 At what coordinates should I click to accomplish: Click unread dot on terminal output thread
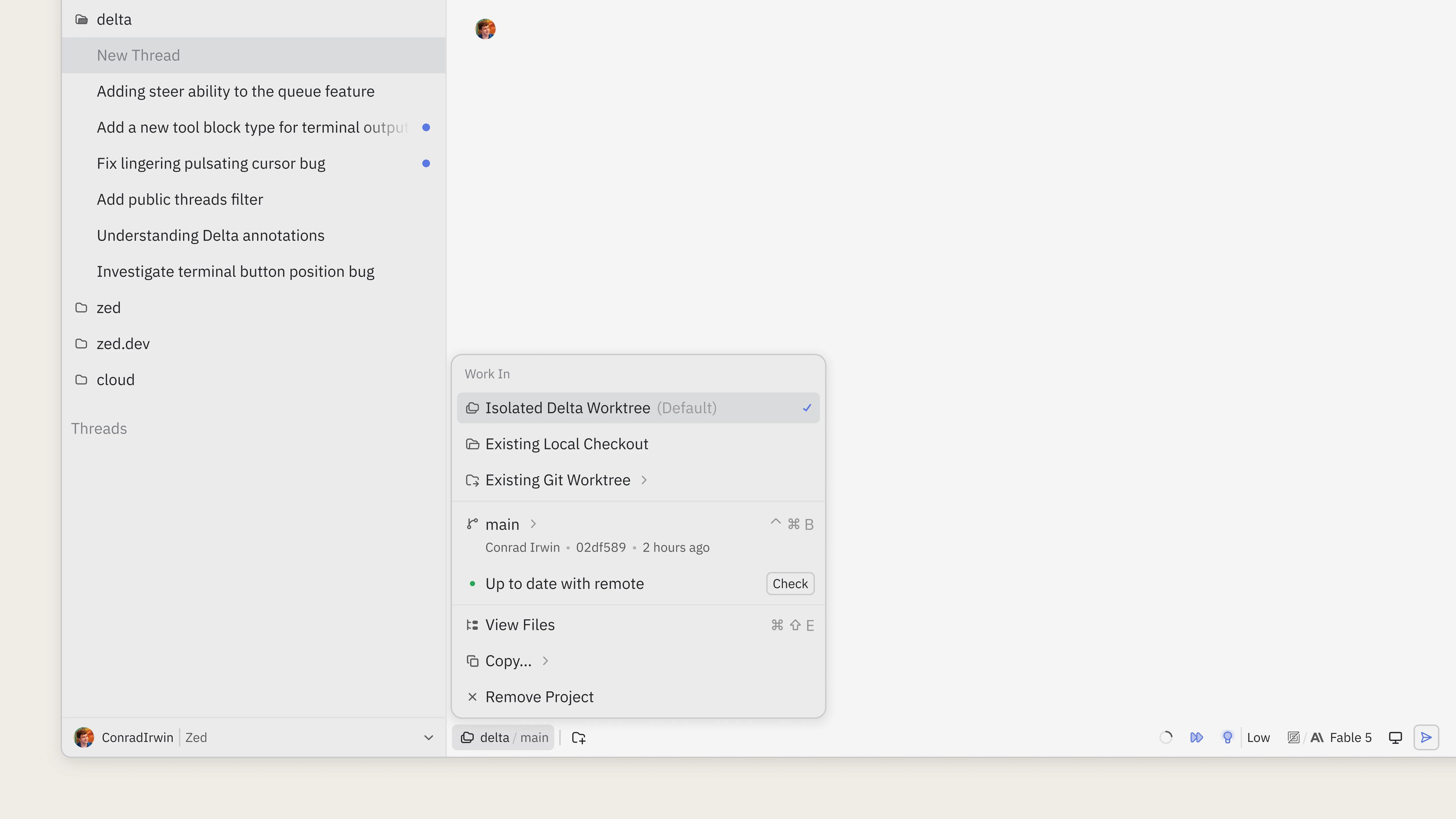(x=426, y=128)
